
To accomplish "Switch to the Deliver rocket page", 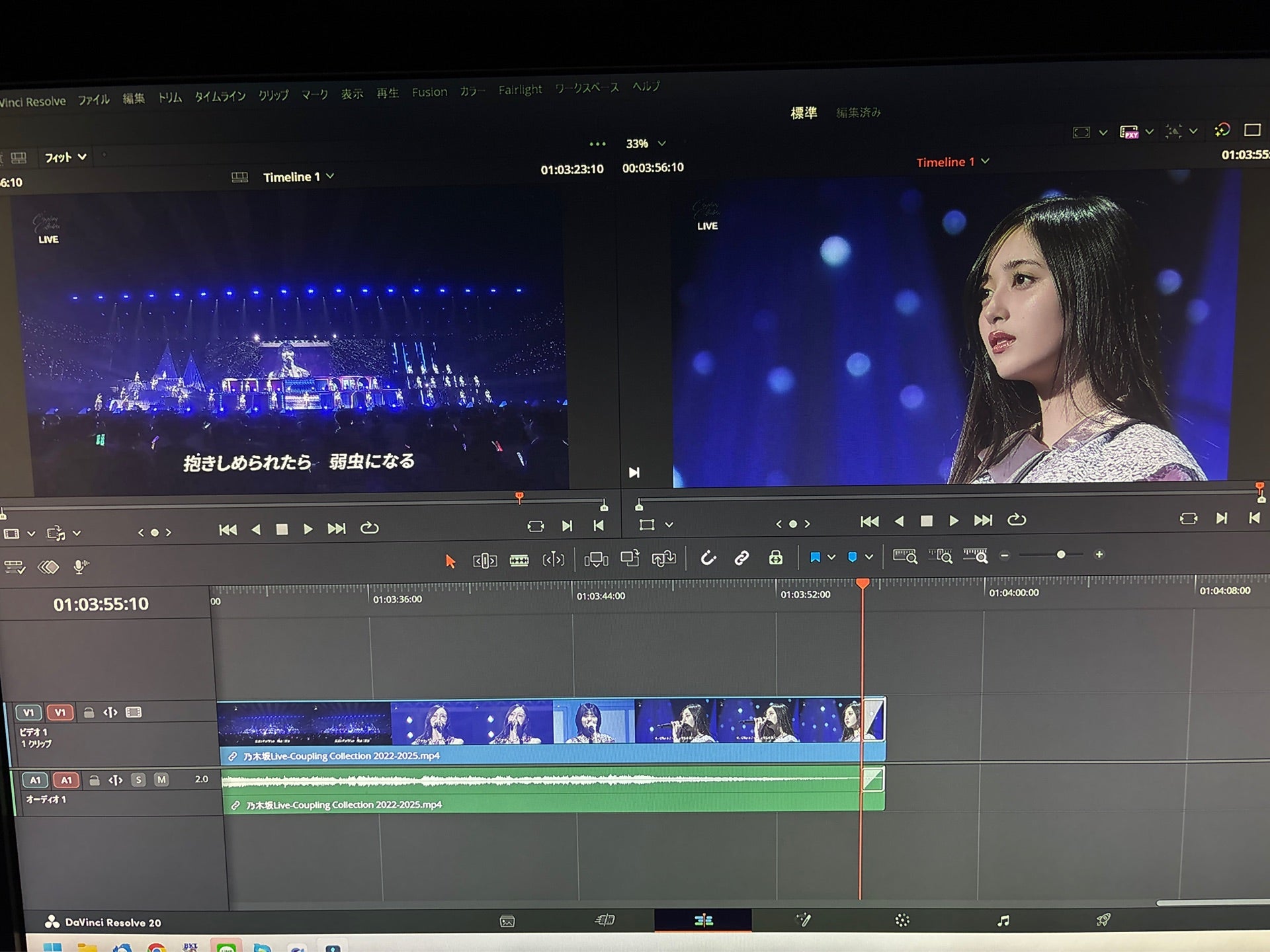I will coord(1103,920).
